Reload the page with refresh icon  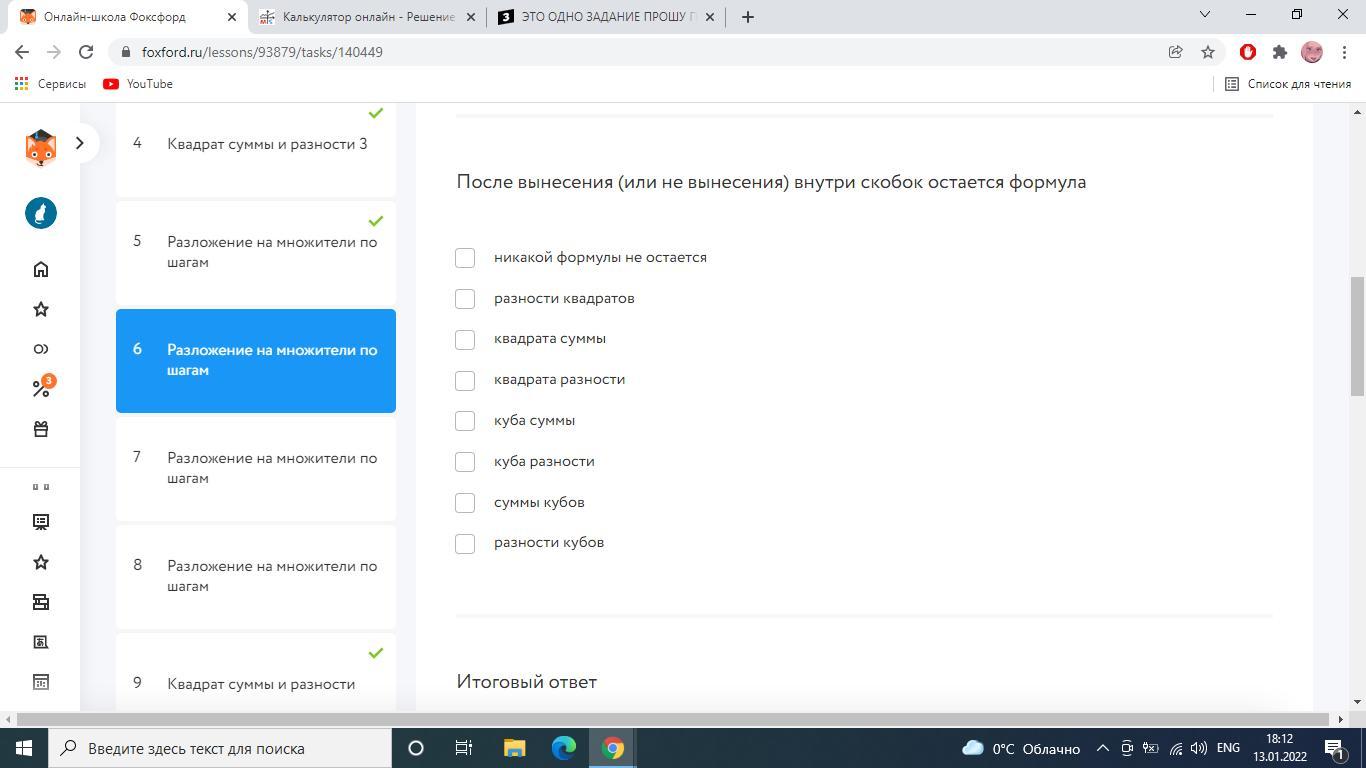tap(86, 52)
